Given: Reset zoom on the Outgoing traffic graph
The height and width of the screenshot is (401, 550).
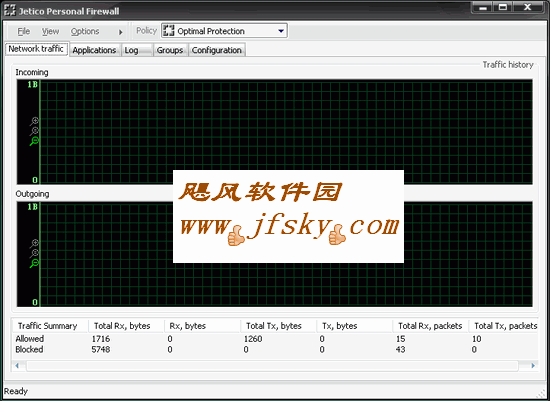Looking at the screenshot, I should tap(34, 253).
